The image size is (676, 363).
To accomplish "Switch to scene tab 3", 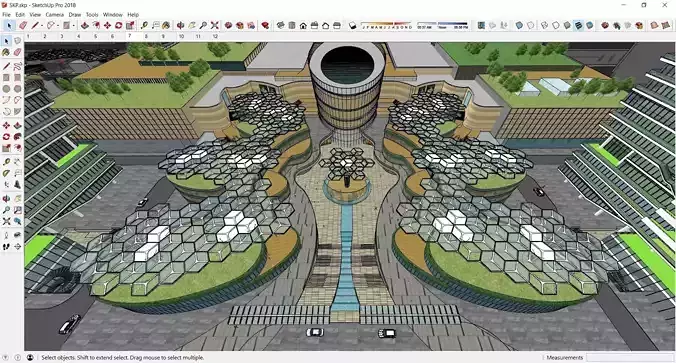I will pyautogui.click(x=62, y=37).
